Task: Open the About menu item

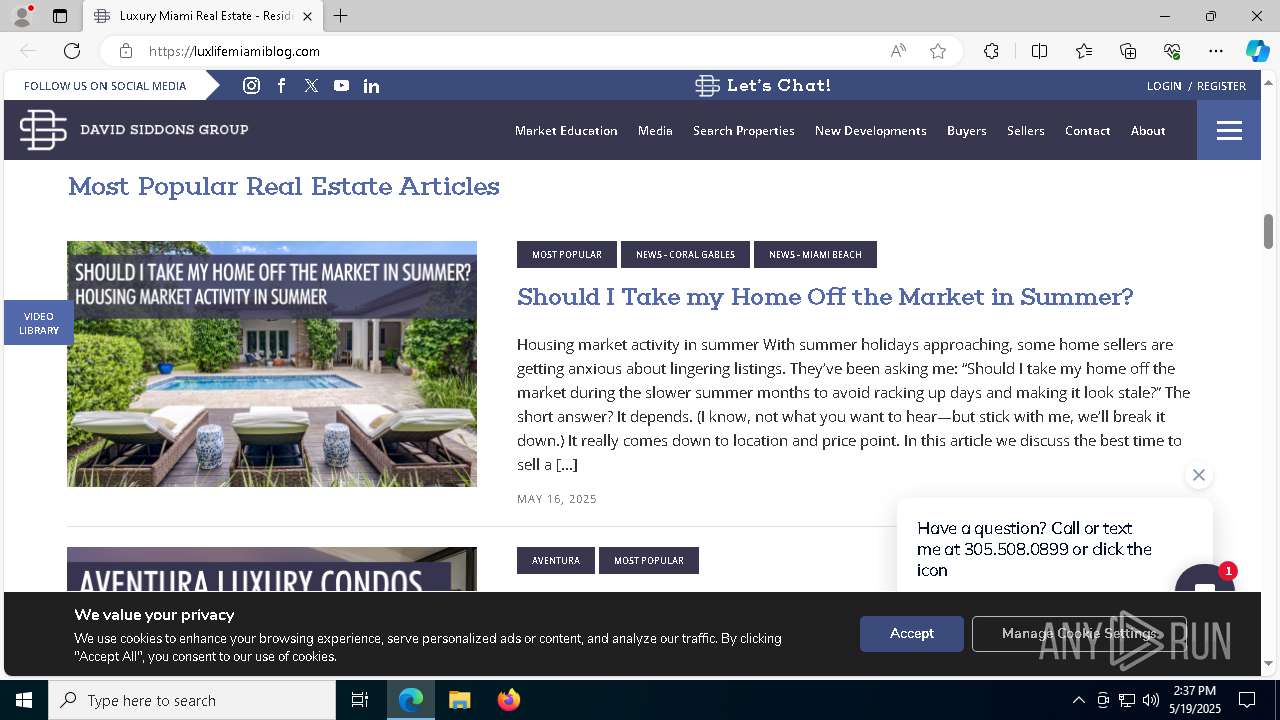Action: click(x=1148, y=131)
